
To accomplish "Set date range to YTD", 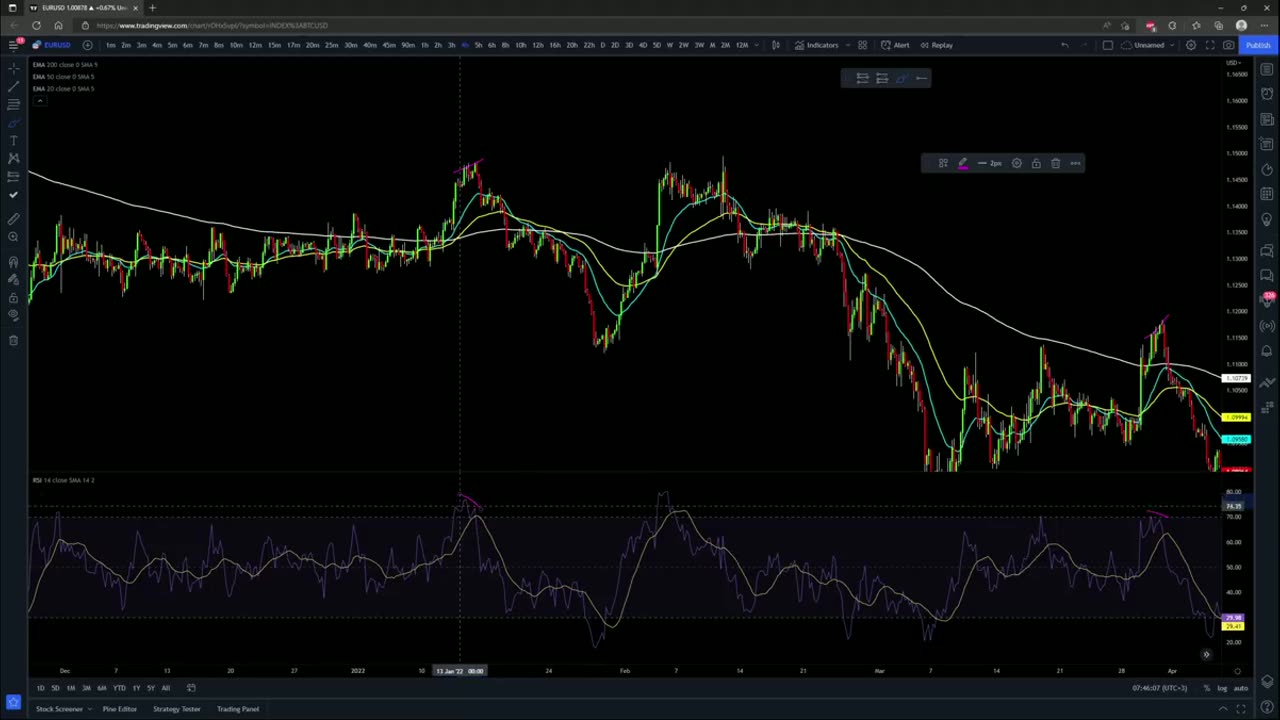I will tap(119, 688).
